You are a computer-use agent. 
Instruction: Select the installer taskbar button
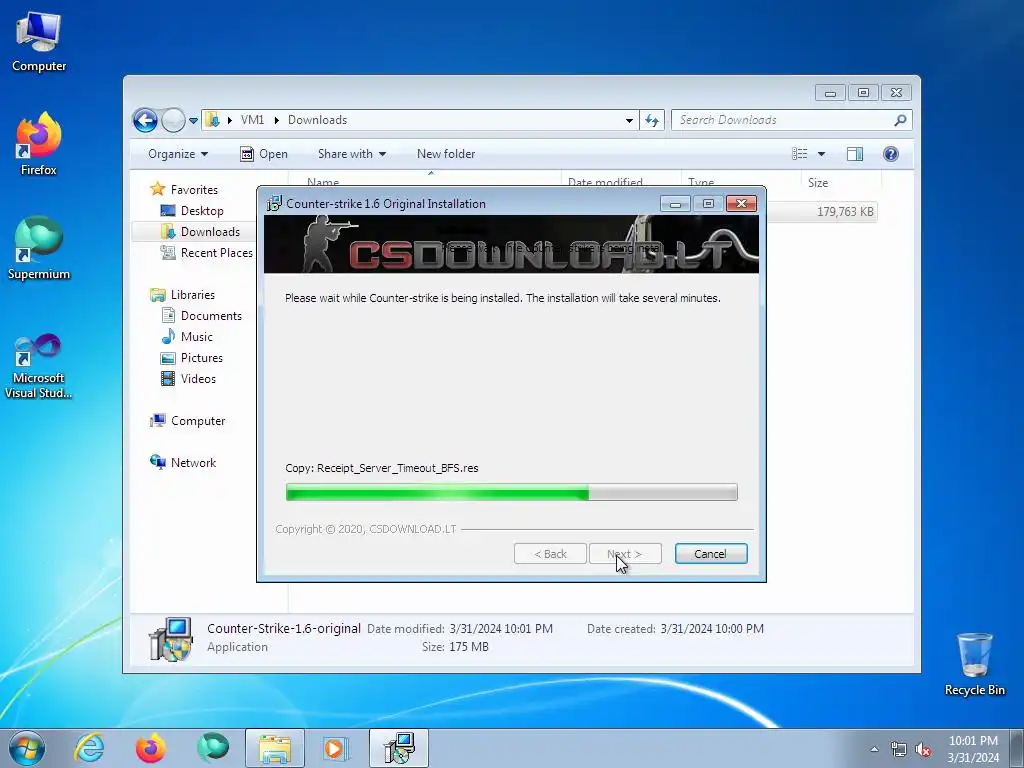pyautogui.click(x=399, y=748)
